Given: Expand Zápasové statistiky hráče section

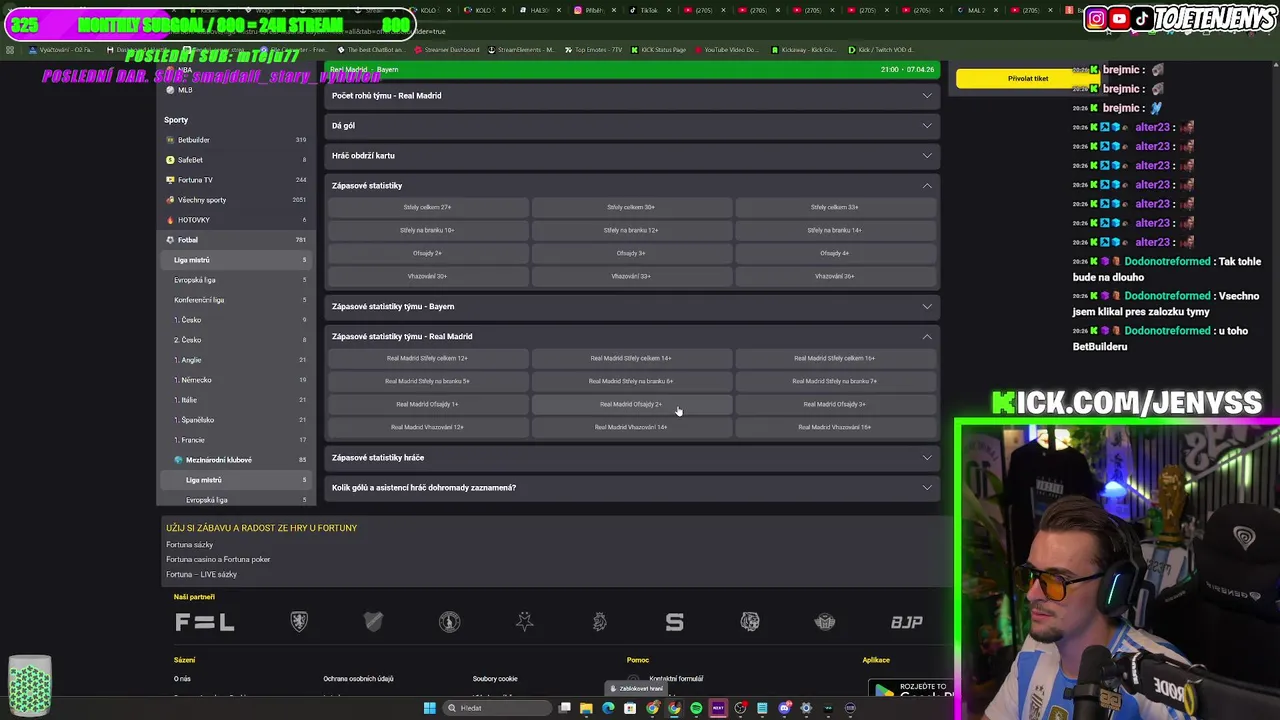Looking at the screenshot, I should (x=632, y=458).
